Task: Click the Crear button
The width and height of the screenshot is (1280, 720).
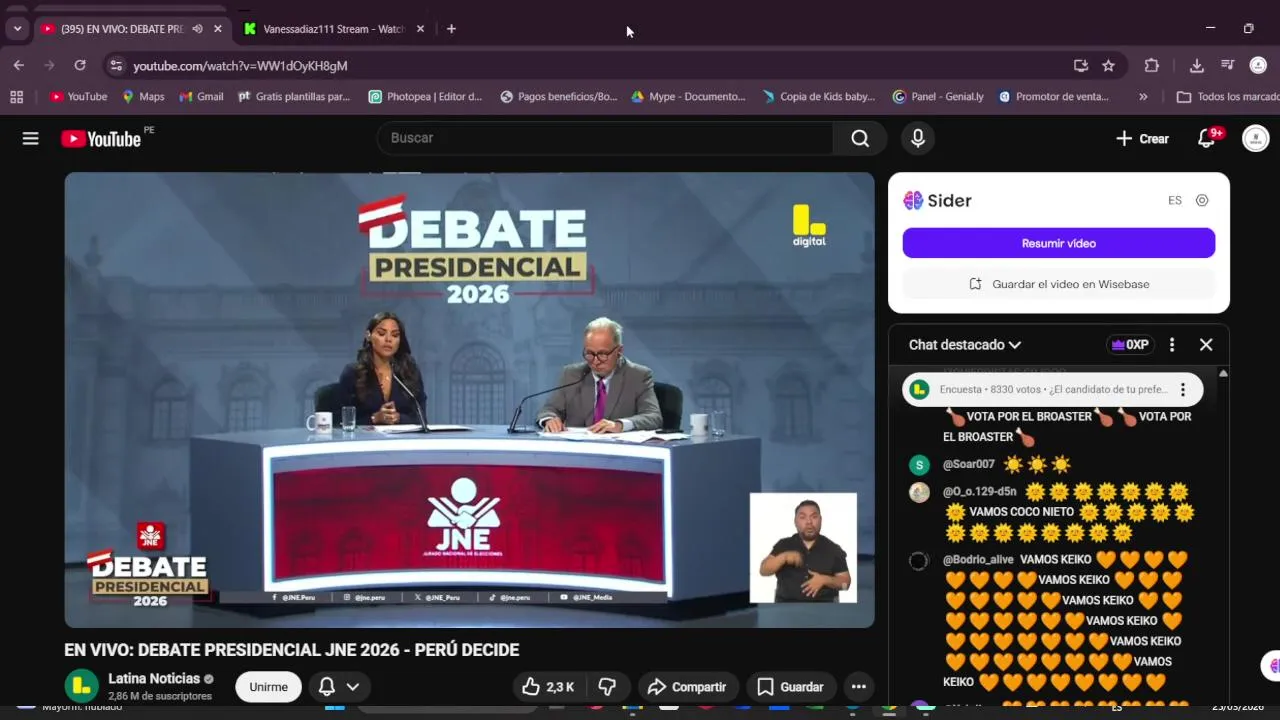Action: pyautogui.click(x=1142, y=139)
